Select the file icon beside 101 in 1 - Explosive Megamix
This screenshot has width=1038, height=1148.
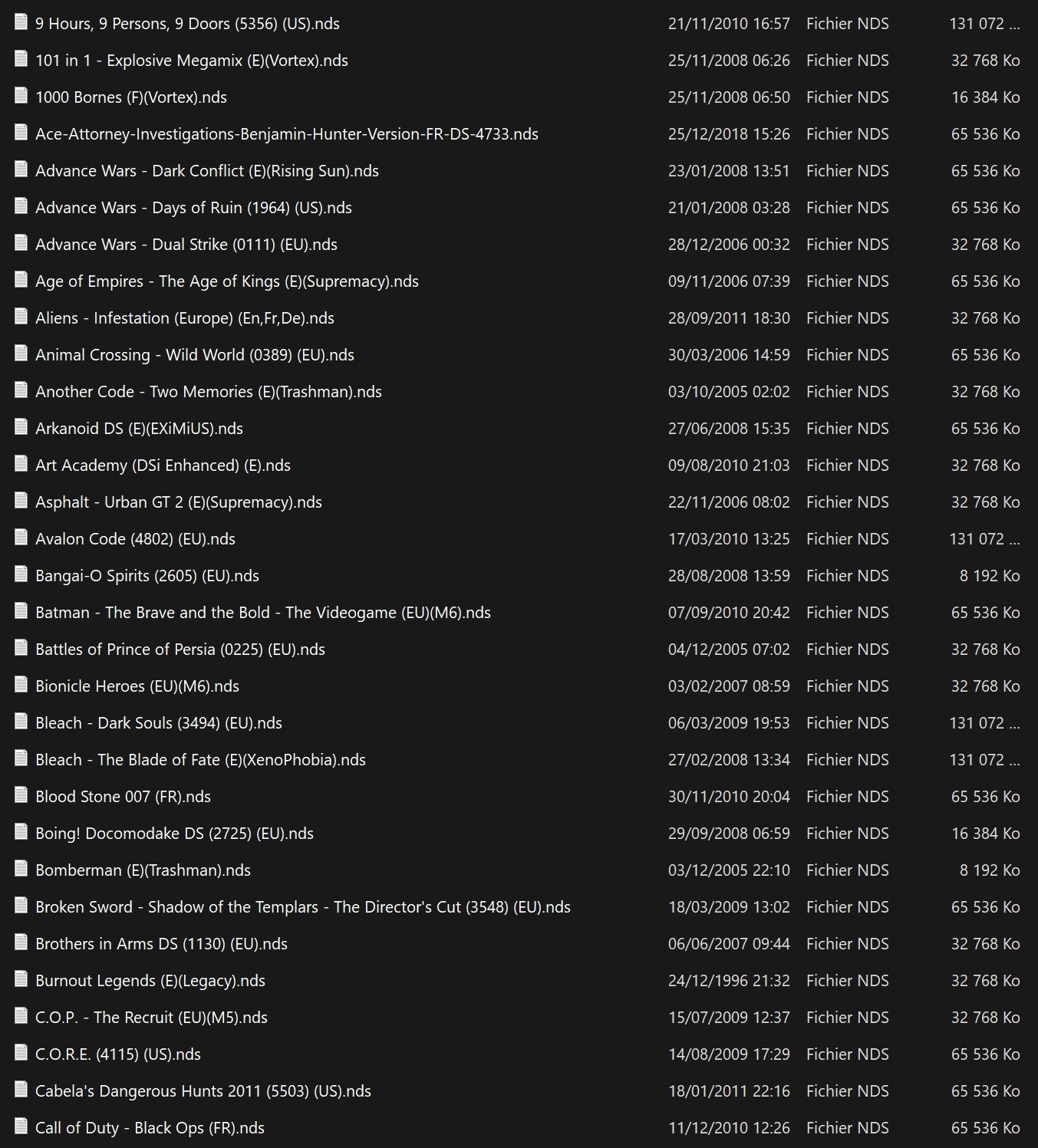tap(21, 59)
